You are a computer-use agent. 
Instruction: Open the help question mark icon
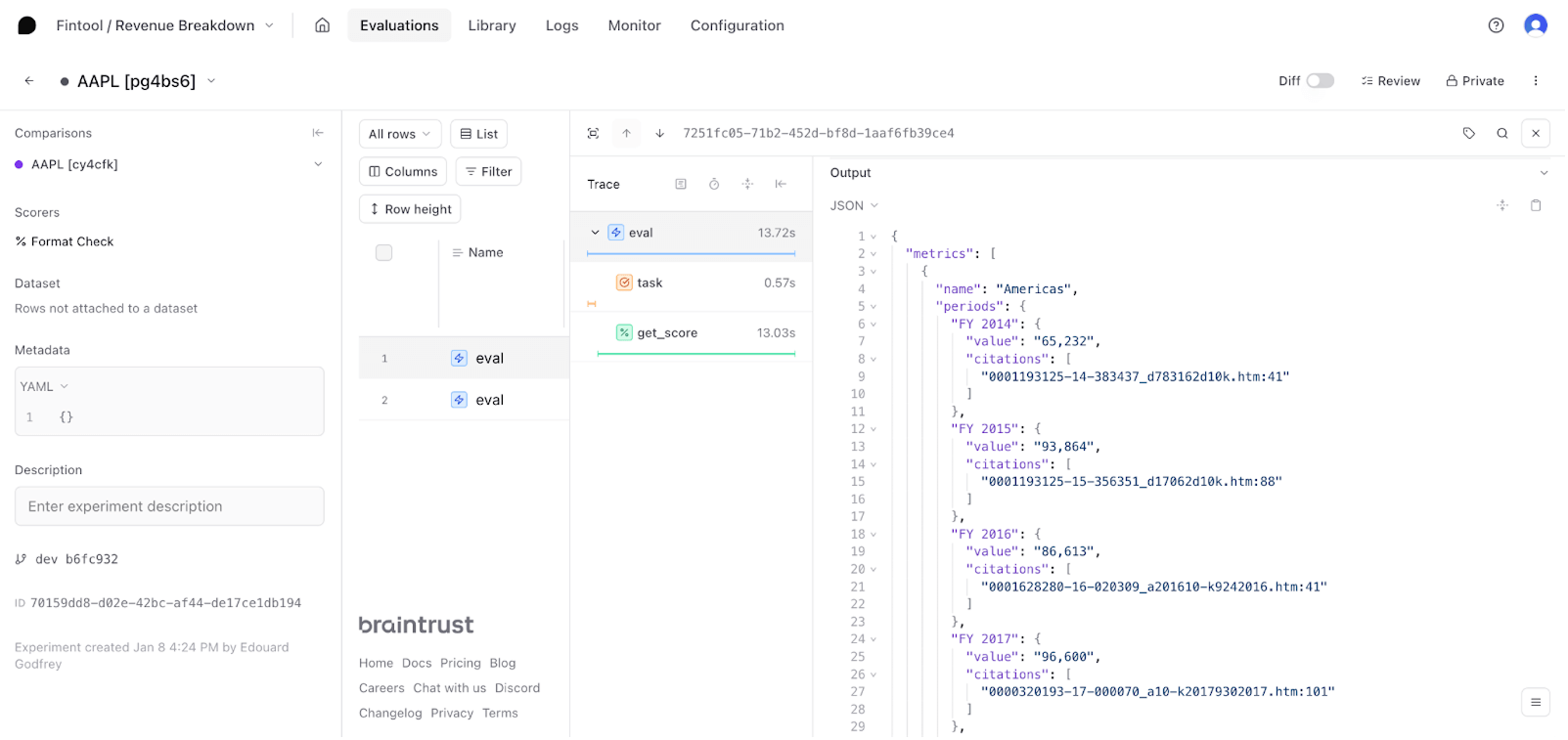pyautogui.click(x=1496, y=25)
